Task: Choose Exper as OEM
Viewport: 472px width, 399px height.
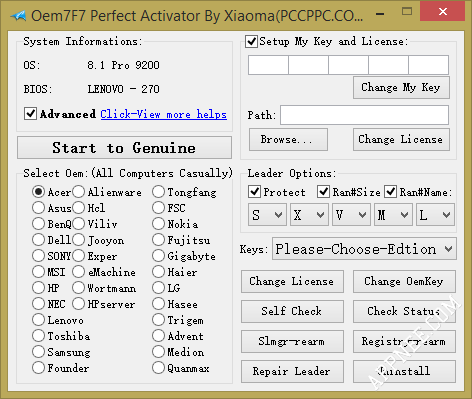Action: [78, 256]
